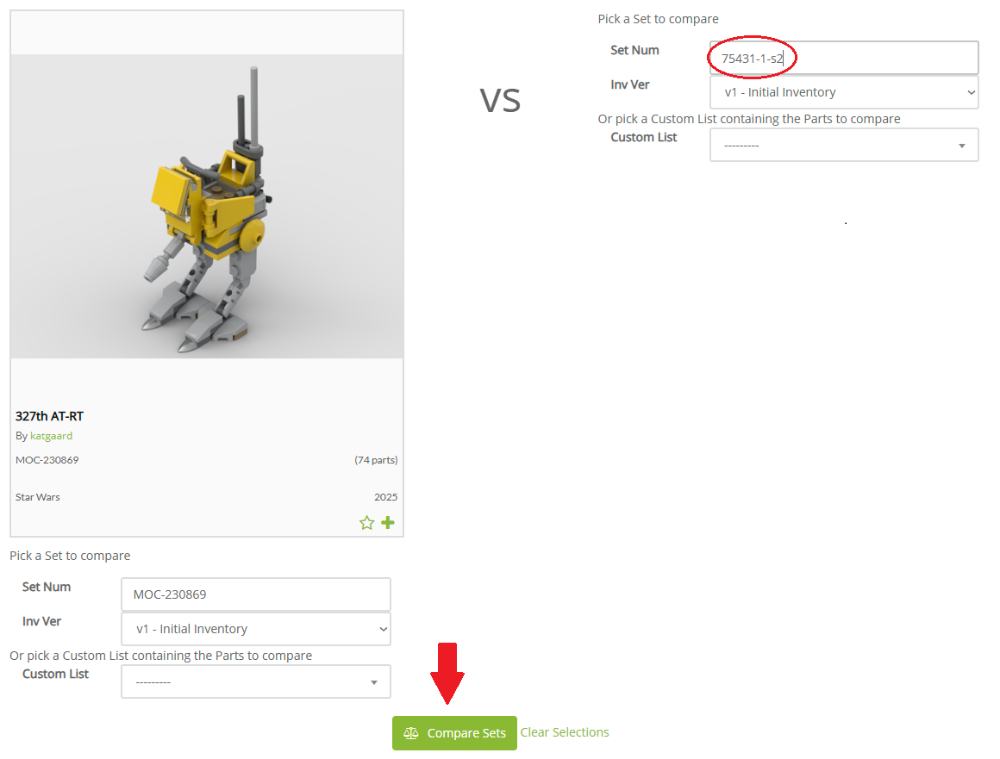Click the MOC-230869 number on the set card
The image size is (1000, 759).
tap(47, 460)
